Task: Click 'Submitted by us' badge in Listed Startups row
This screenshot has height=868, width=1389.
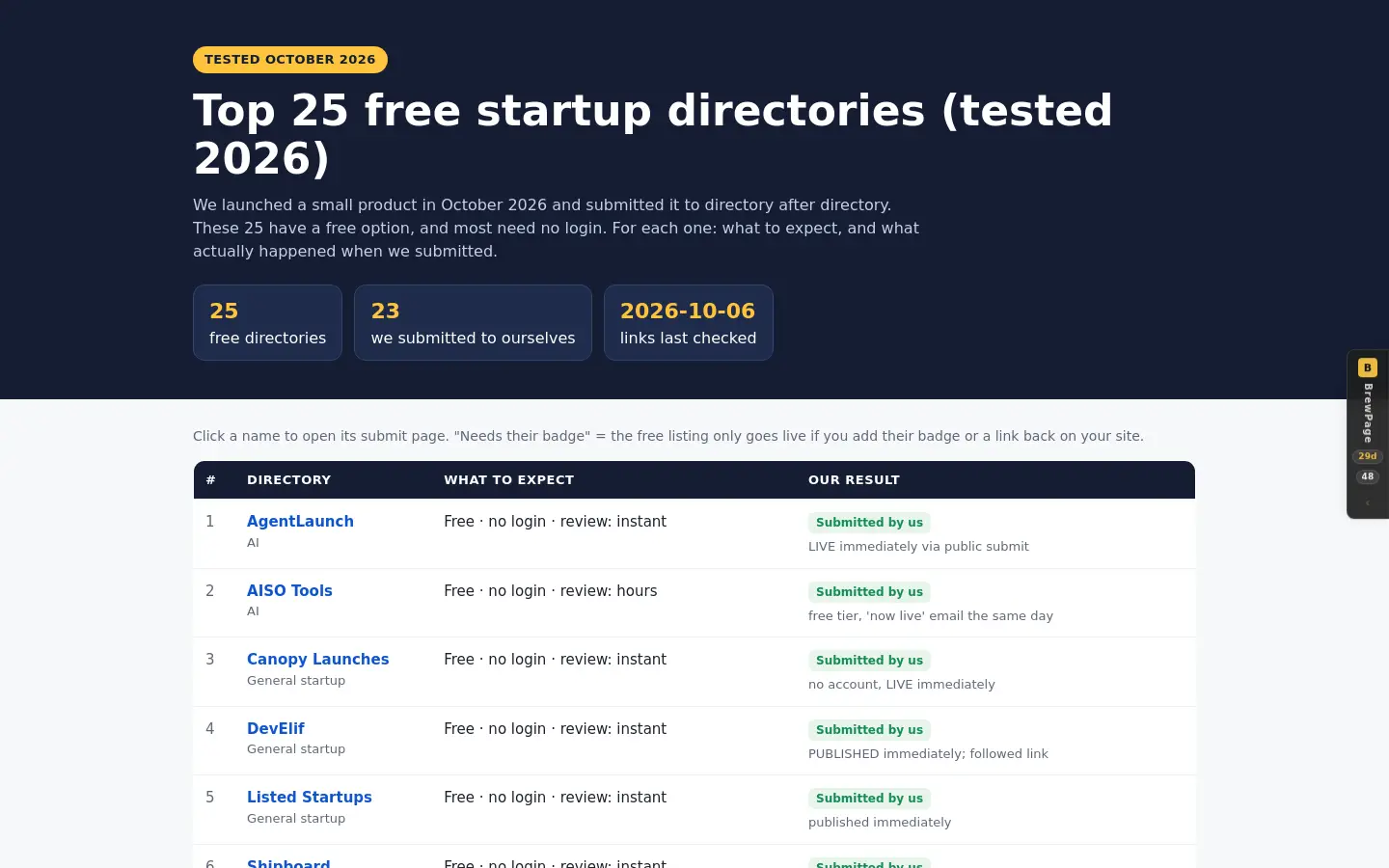Action: pos(869,799)
